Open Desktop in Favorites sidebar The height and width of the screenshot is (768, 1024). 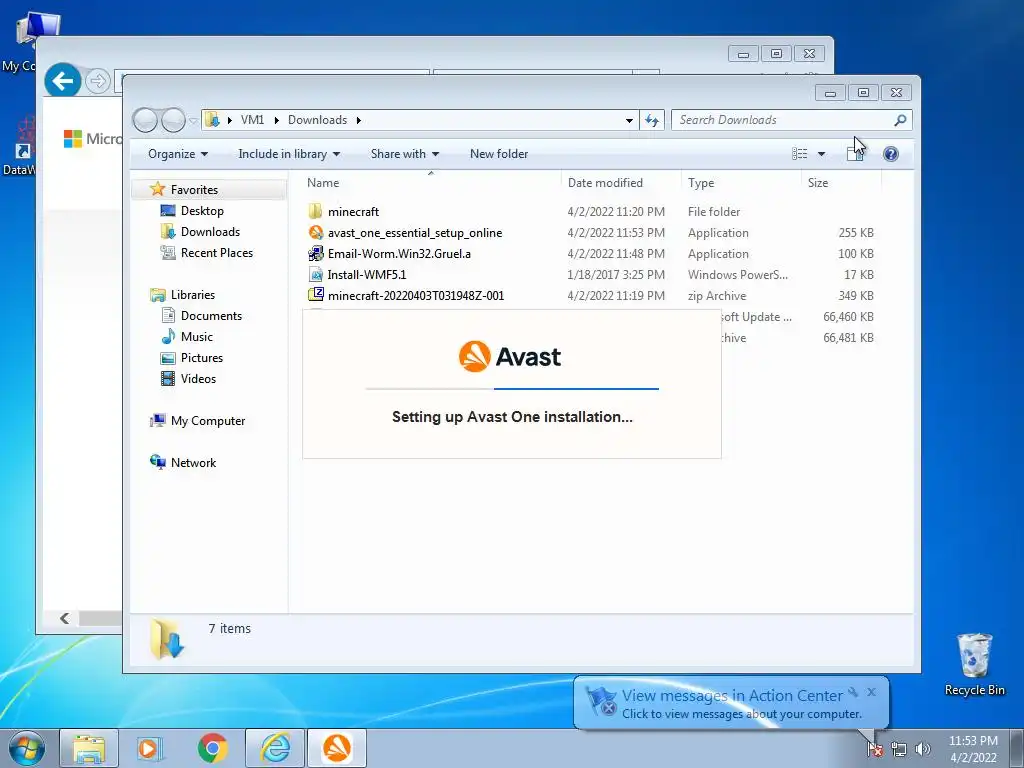click(x=202, y=211)
